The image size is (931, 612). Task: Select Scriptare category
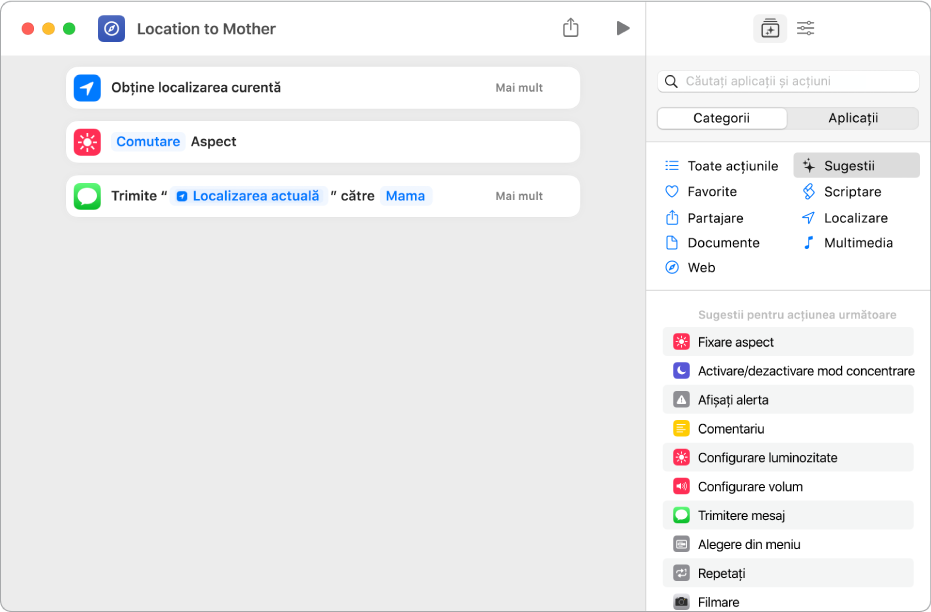(x=852, y=192)
